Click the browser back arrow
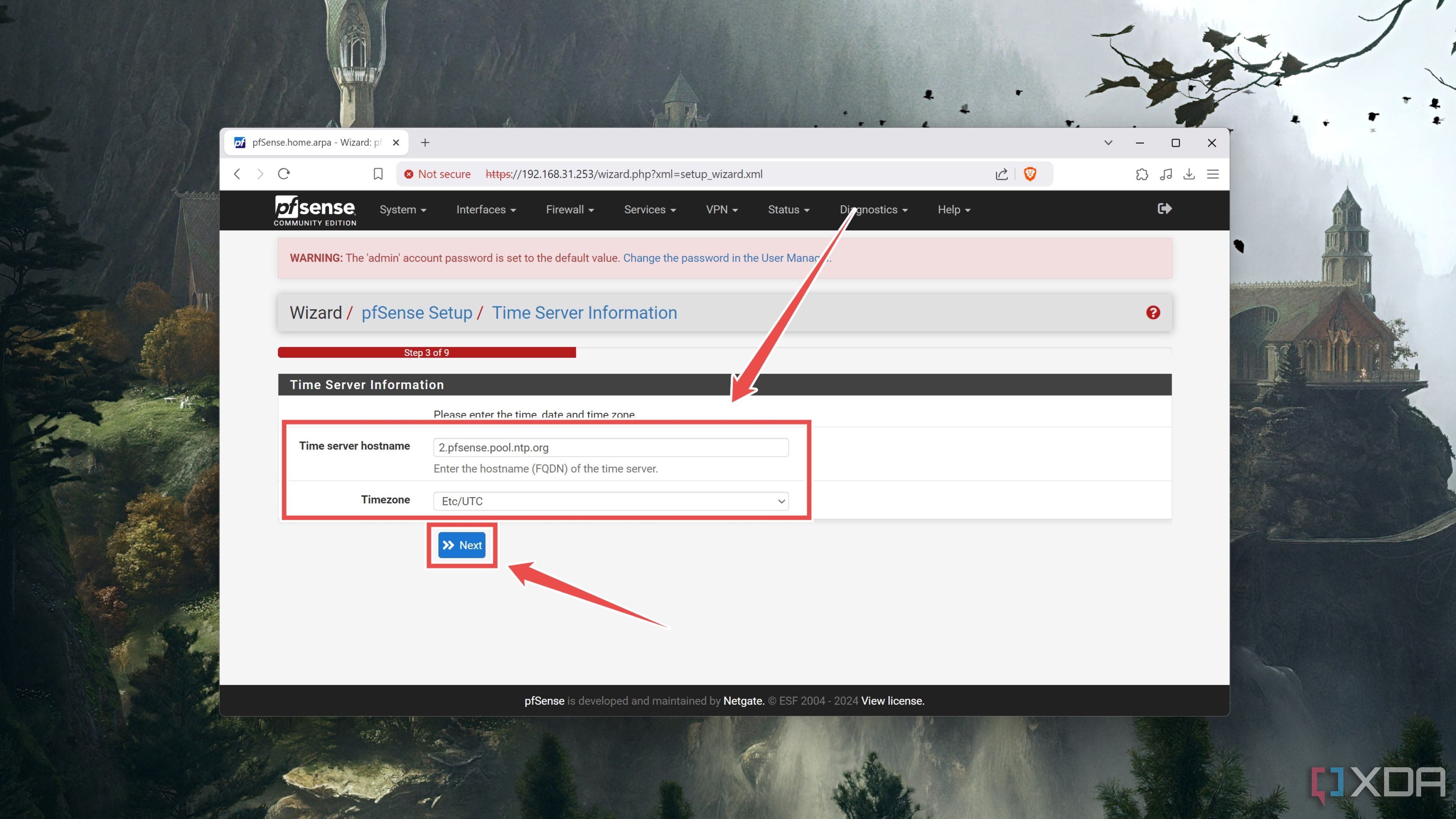Viewport: 1456px width, 819px height. (x=237, y=174)
